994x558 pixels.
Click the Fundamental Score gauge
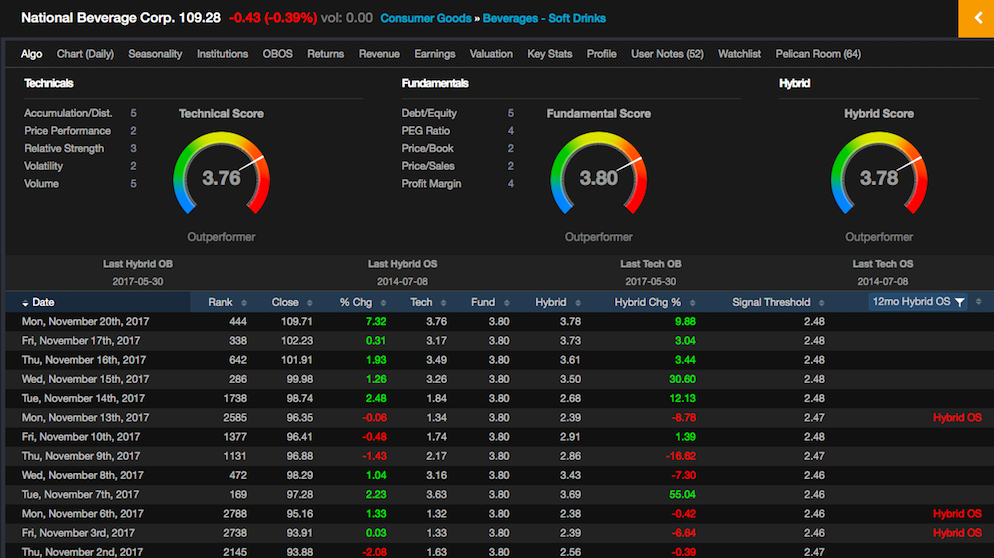(598, 173)
